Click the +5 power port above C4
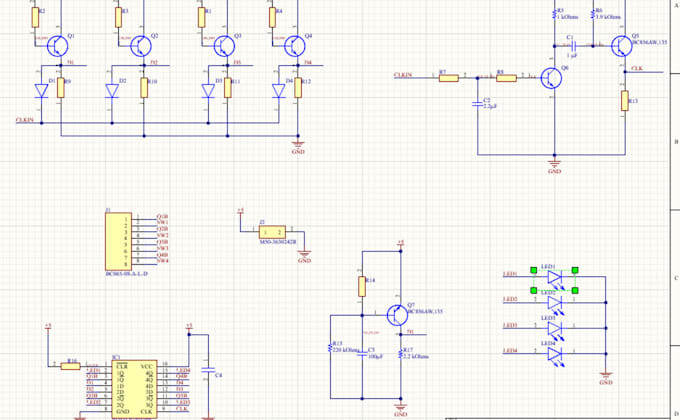This screenshot has height=420, width=680. point(189,326)
